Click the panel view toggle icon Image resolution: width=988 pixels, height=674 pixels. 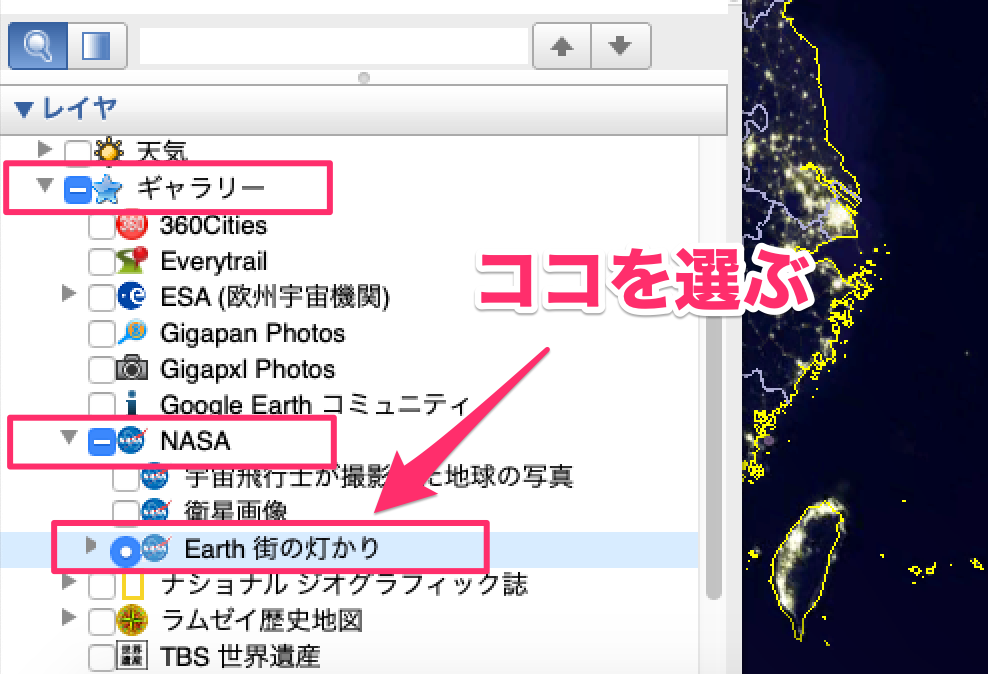coord(96,46)
